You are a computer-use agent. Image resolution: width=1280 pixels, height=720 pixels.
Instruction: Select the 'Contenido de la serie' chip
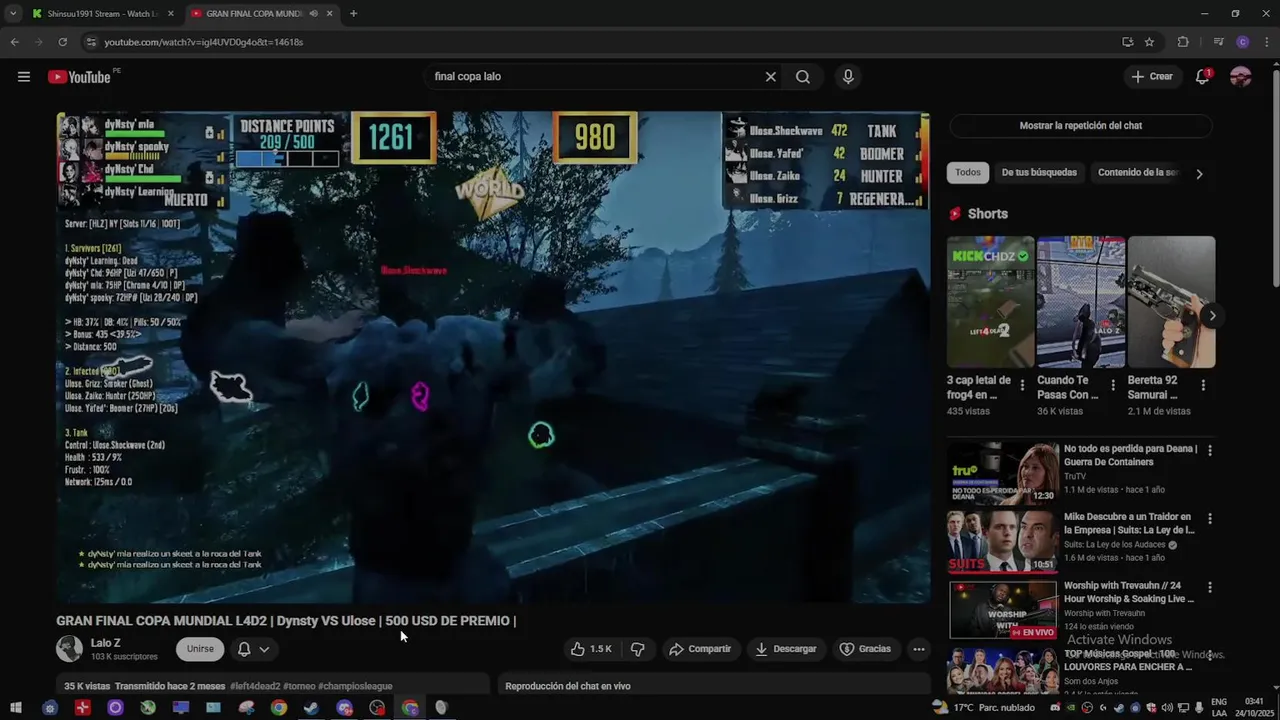[1138, 173]
